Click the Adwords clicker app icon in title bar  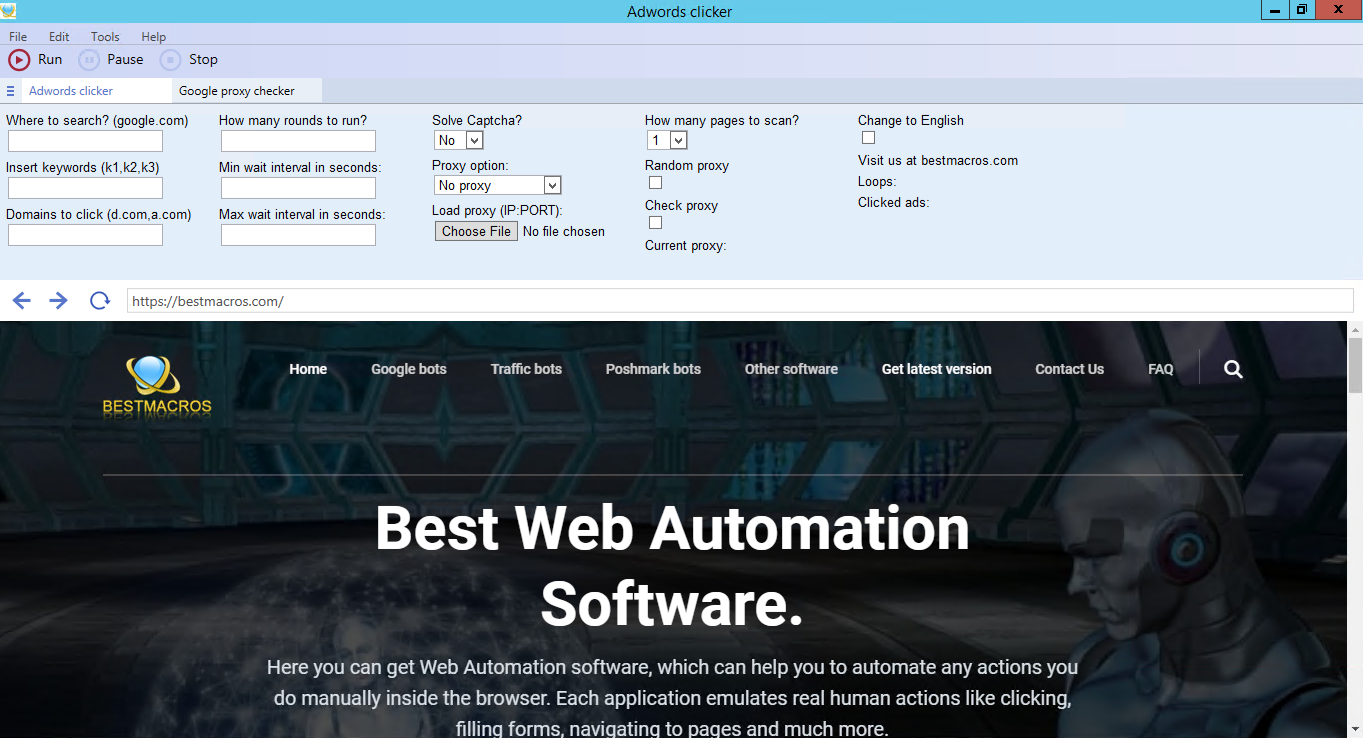8,11
